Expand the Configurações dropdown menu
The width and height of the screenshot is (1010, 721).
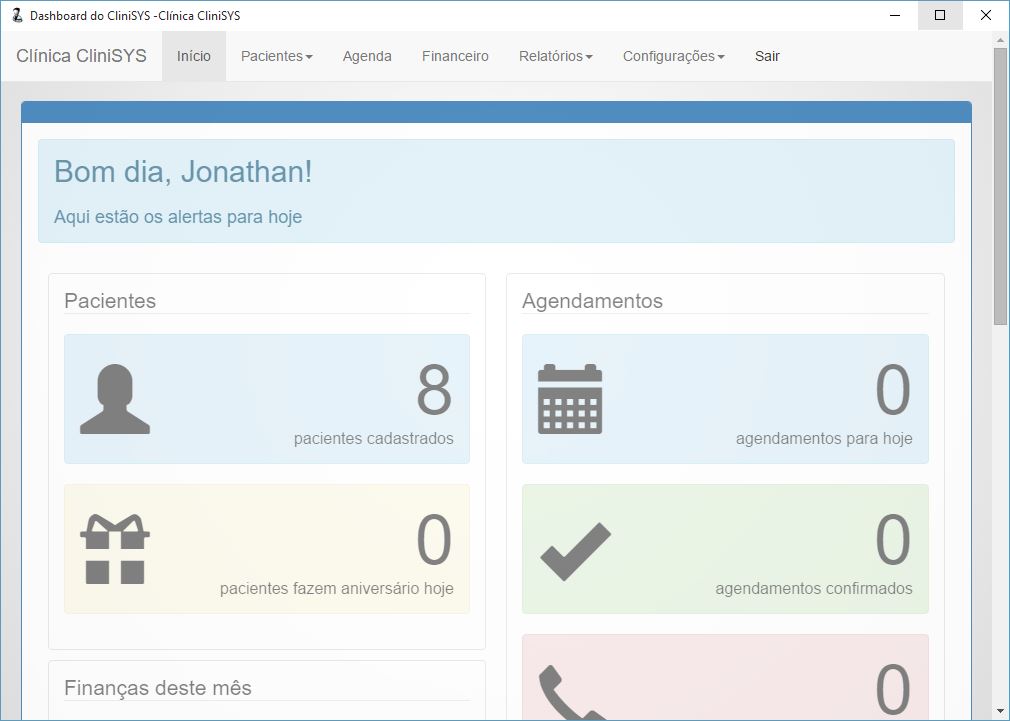(673, 56)
